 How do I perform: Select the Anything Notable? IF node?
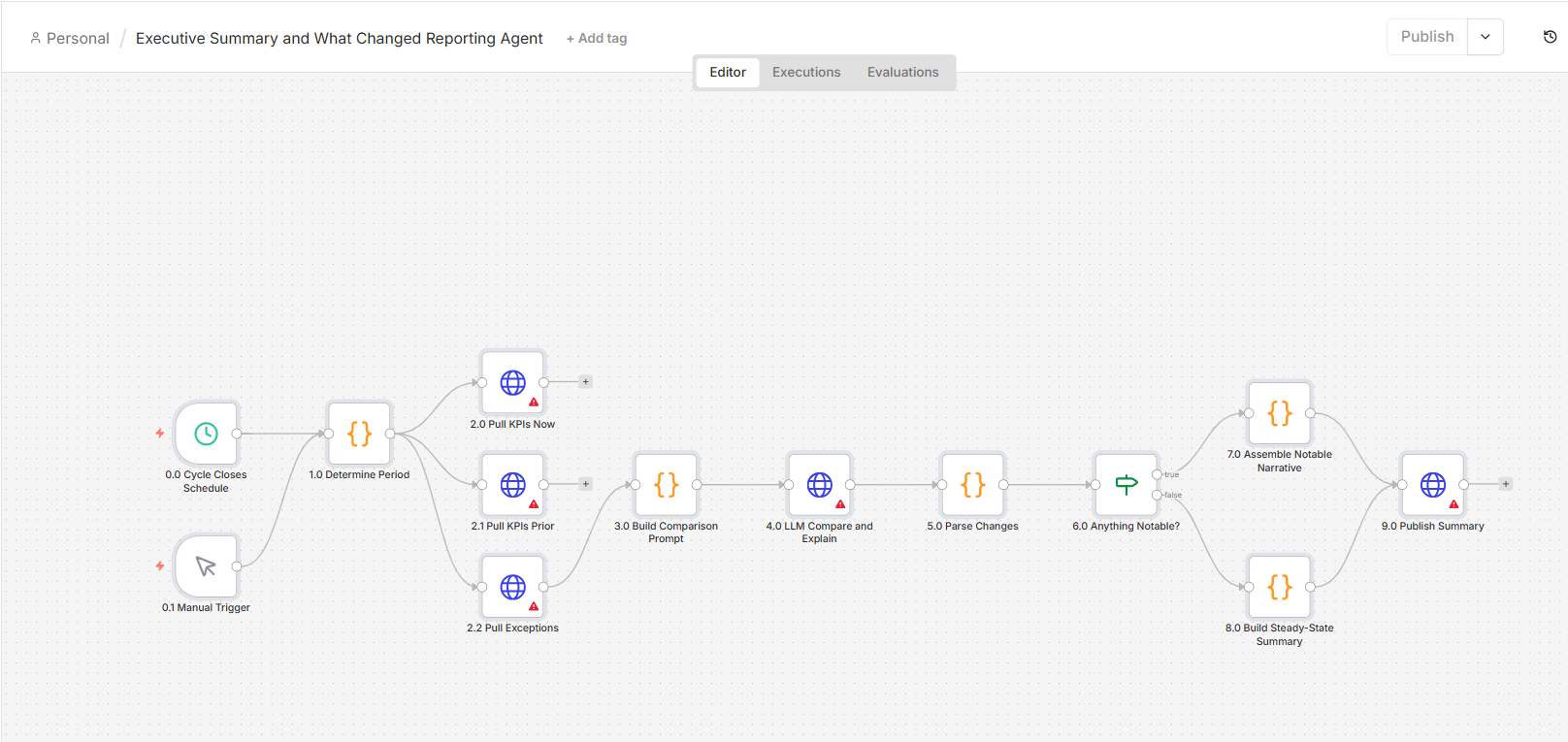(x=1126, y=484)
